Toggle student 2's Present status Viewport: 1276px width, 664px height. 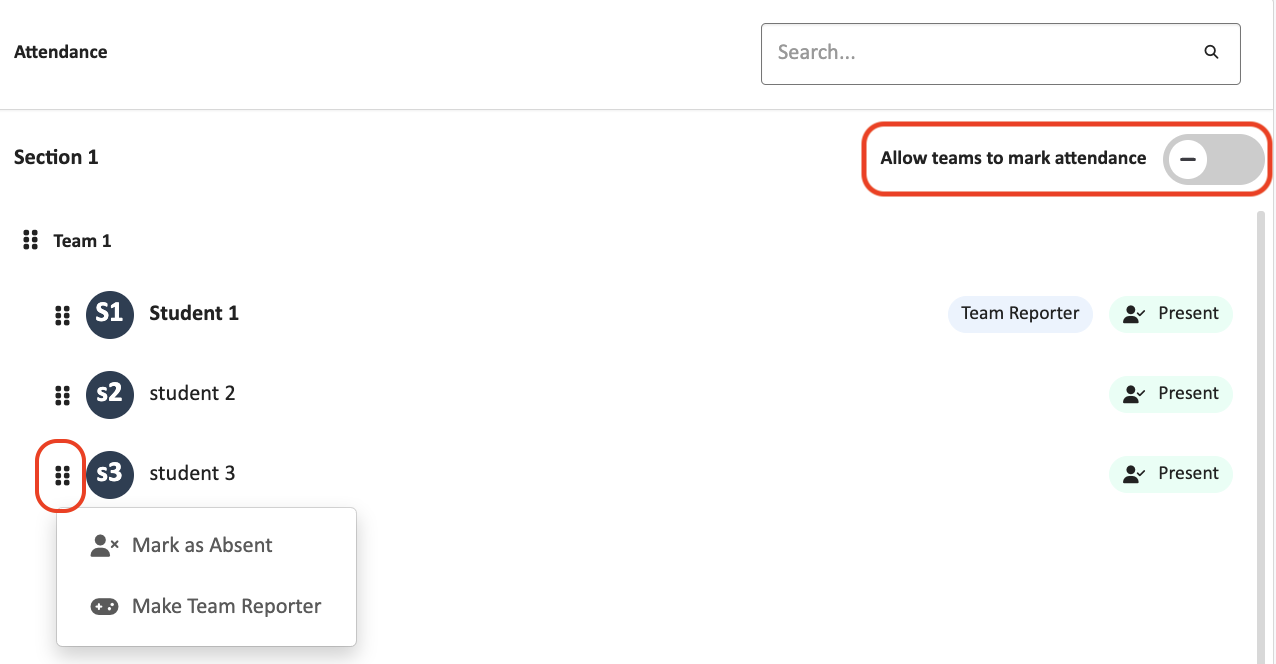click(1170, 393)
